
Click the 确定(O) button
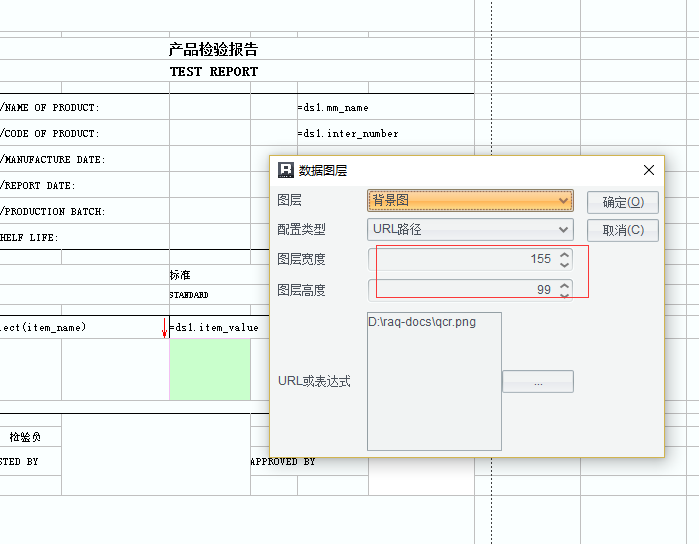(623, 202)
